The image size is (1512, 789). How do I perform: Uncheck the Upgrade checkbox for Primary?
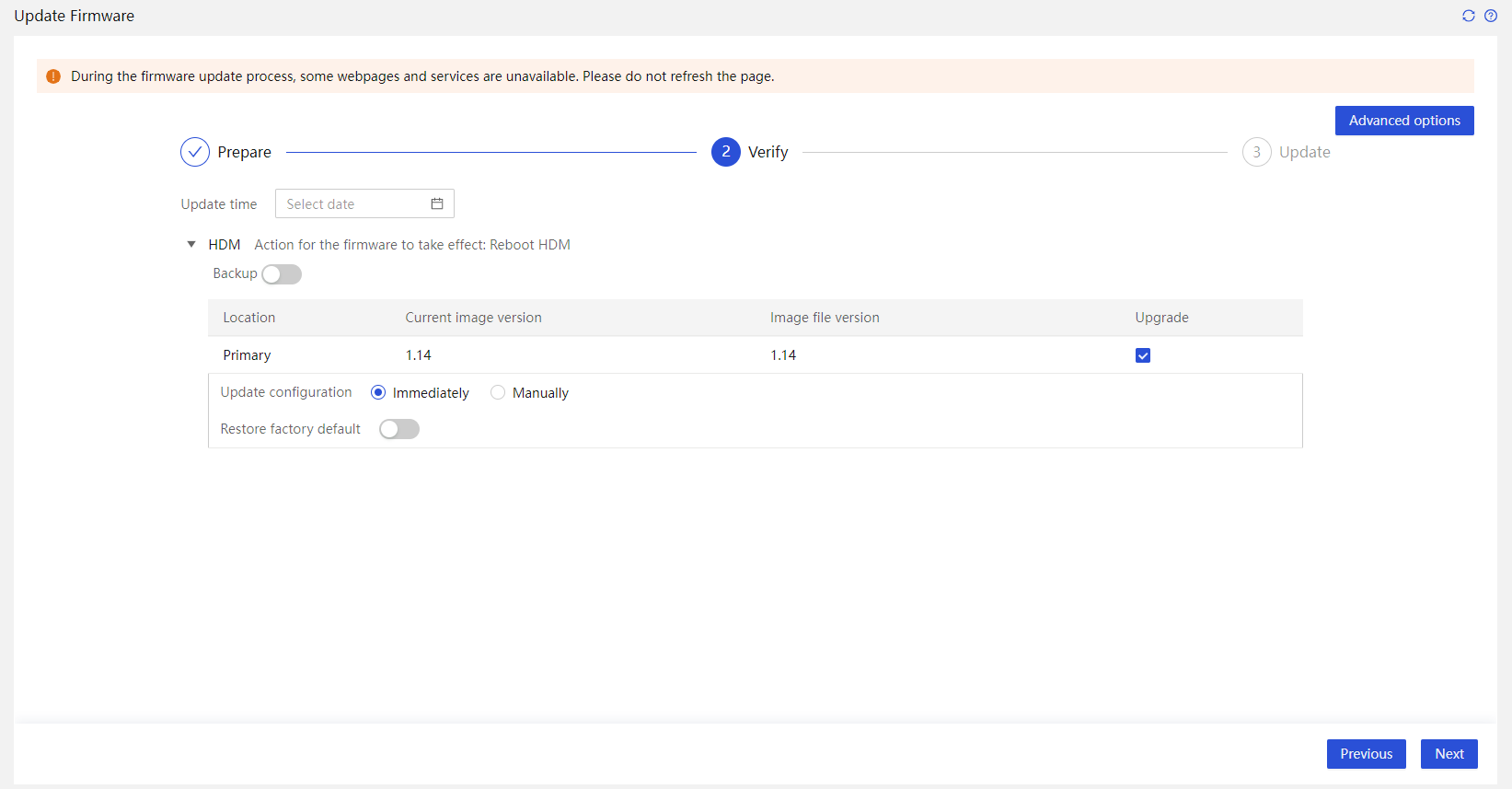1143,355
